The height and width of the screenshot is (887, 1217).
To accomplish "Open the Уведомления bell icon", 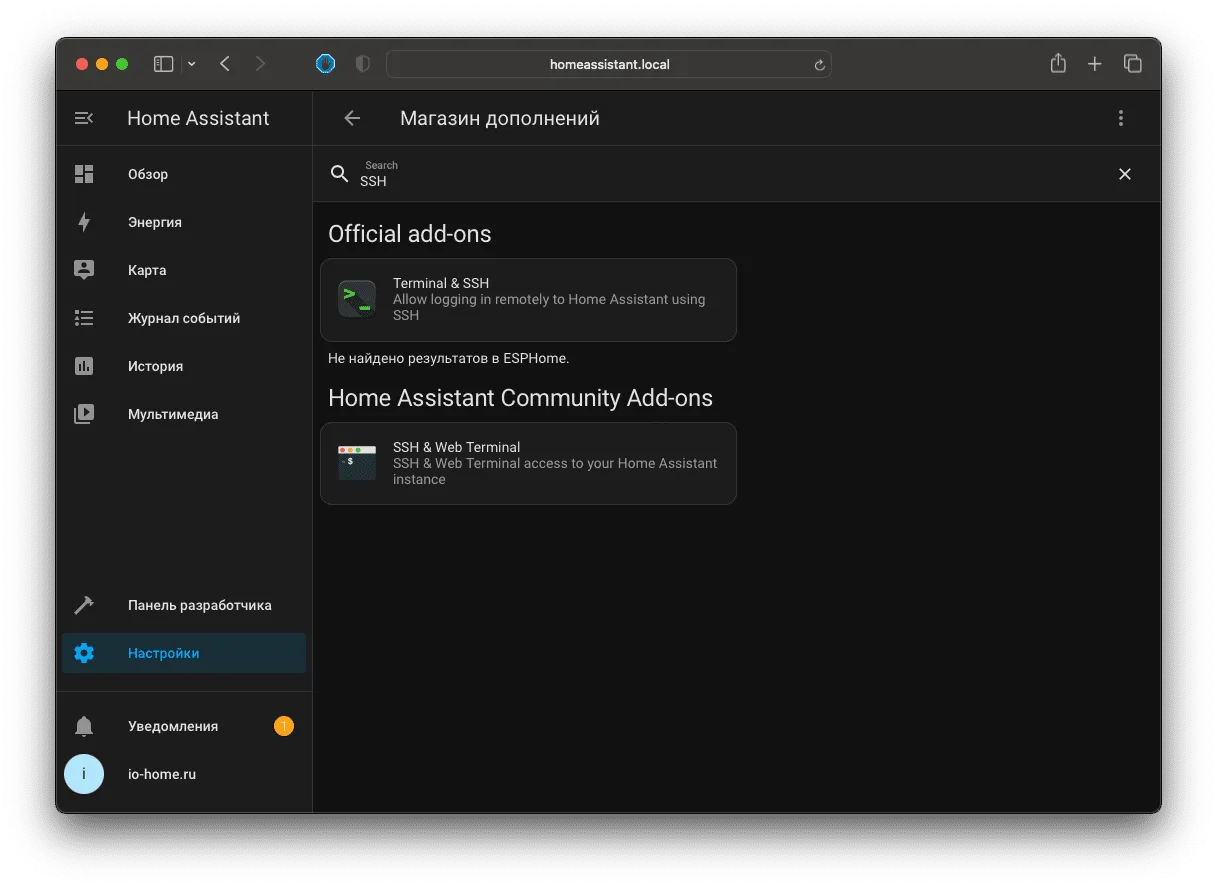I will pos(84,726).
